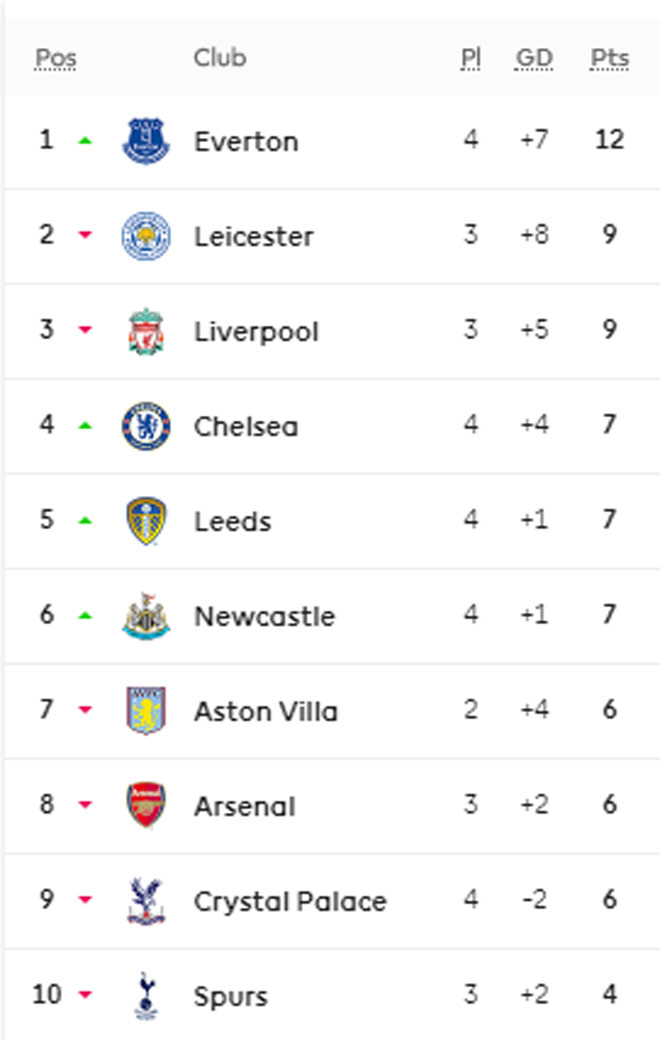This screenshot has width=660, height=1040.
Task: Click the Leicester club crest
Action: click(147, 236)
